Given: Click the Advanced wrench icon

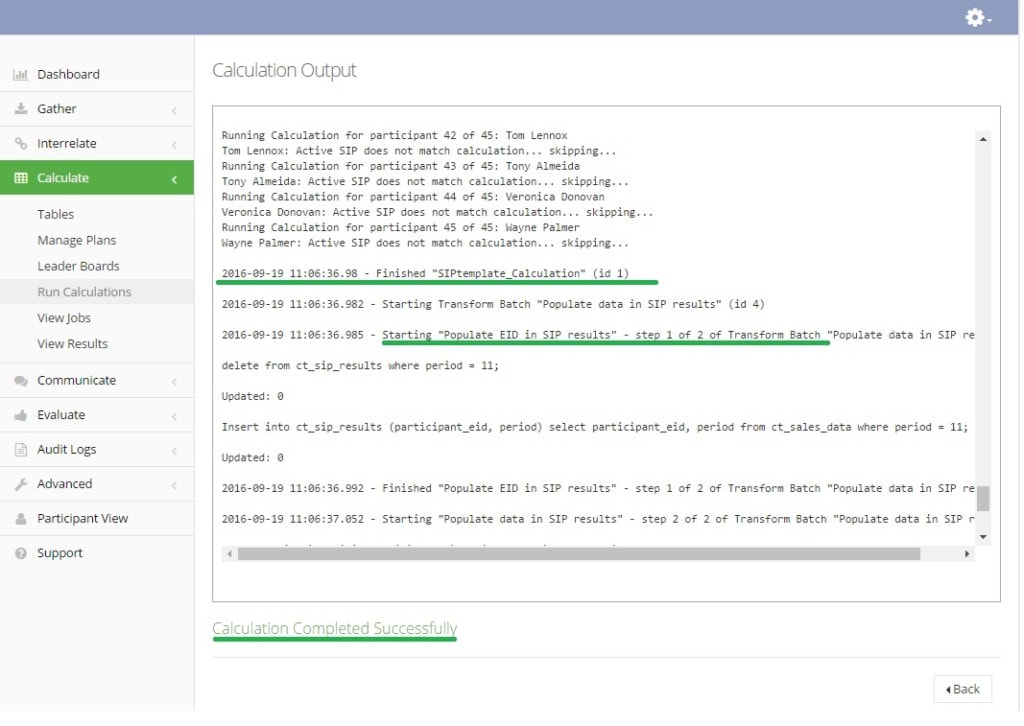Looking at the screenshot, I should [x=21, y=484].
